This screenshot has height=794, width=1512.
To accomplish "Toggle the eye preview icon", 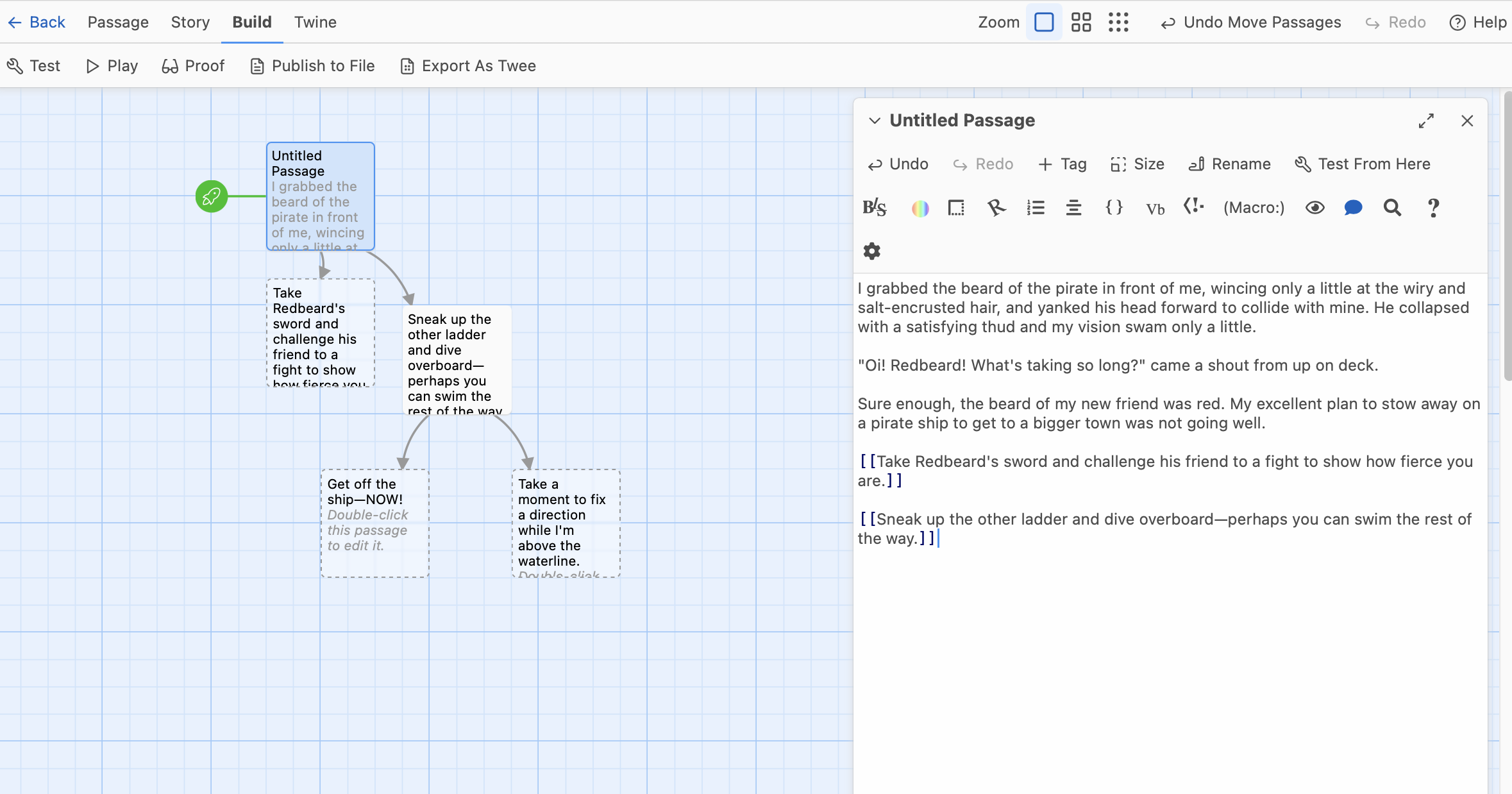I will 1315,208.
